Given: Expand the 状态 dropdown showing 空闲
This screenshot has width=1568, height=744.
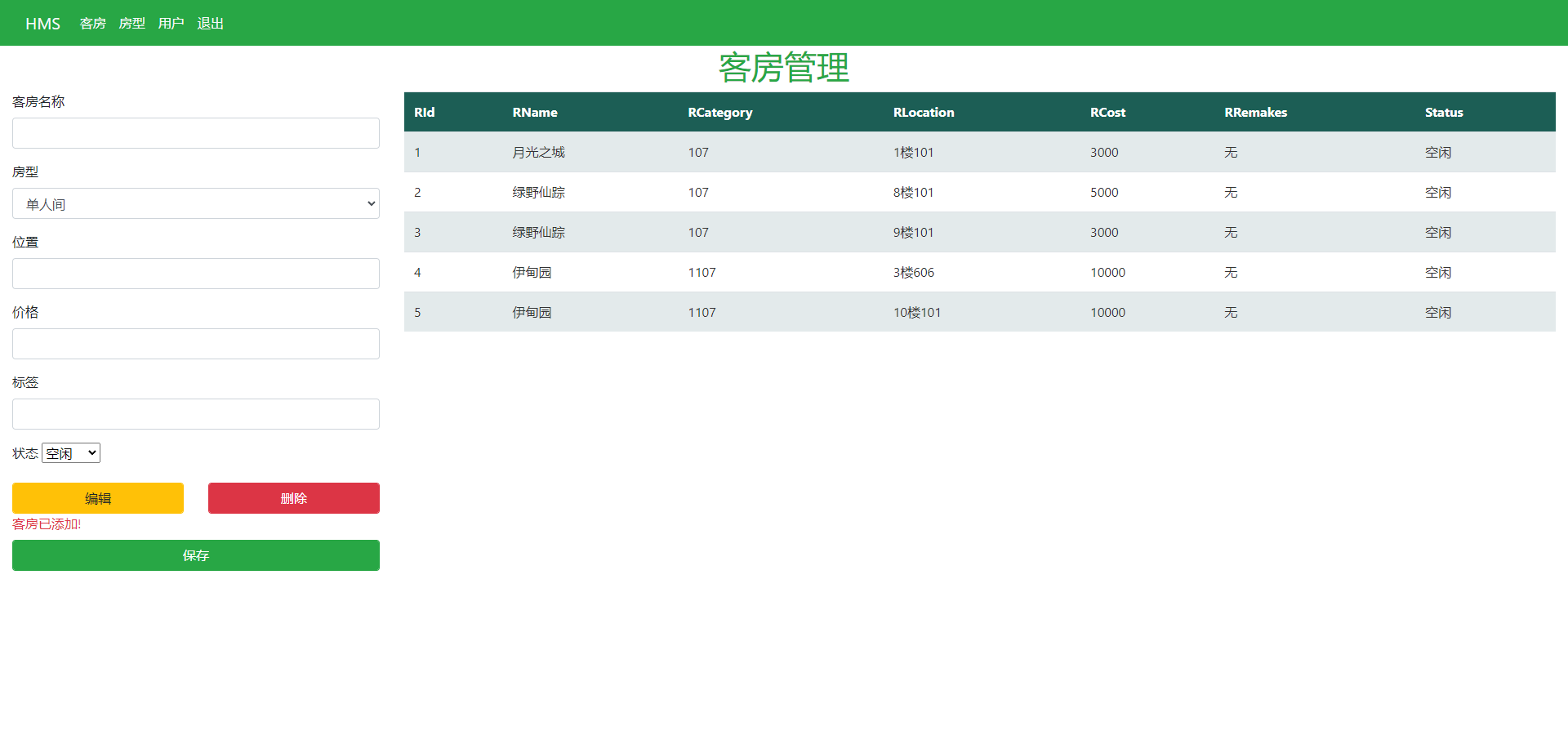Looking at the screenshot, I should (71, 453).
